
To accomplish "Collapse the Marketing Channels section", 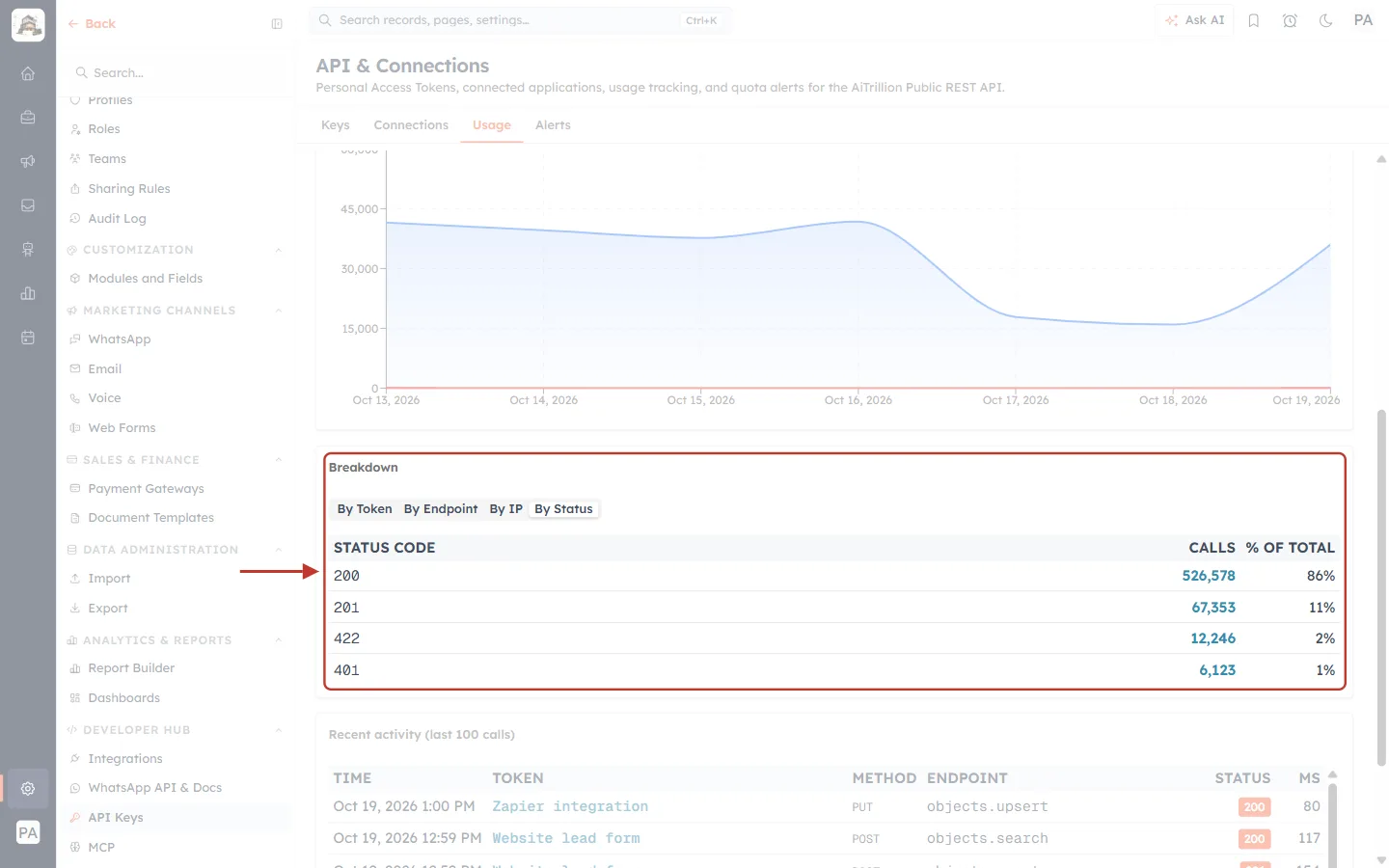I will point(279,311).
